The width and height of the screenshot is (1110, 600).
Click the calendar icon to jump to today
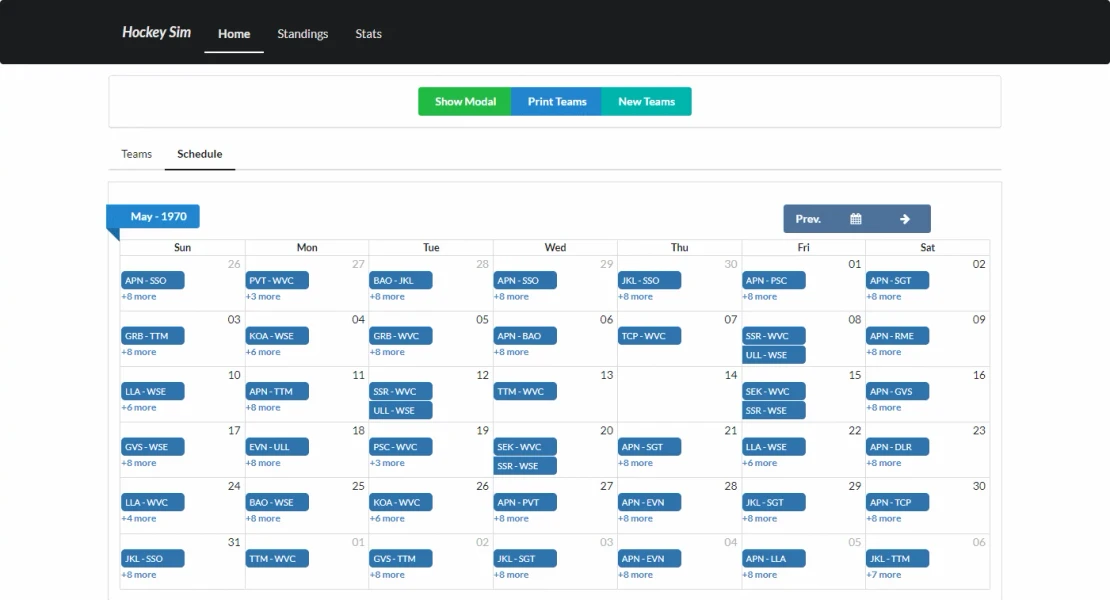[856, 219]
